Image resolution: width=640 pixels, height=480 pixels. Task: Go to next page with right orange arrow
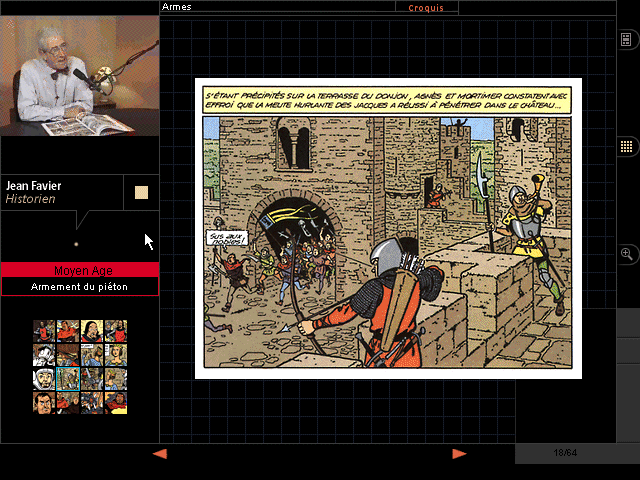click(x=460, y=453)
